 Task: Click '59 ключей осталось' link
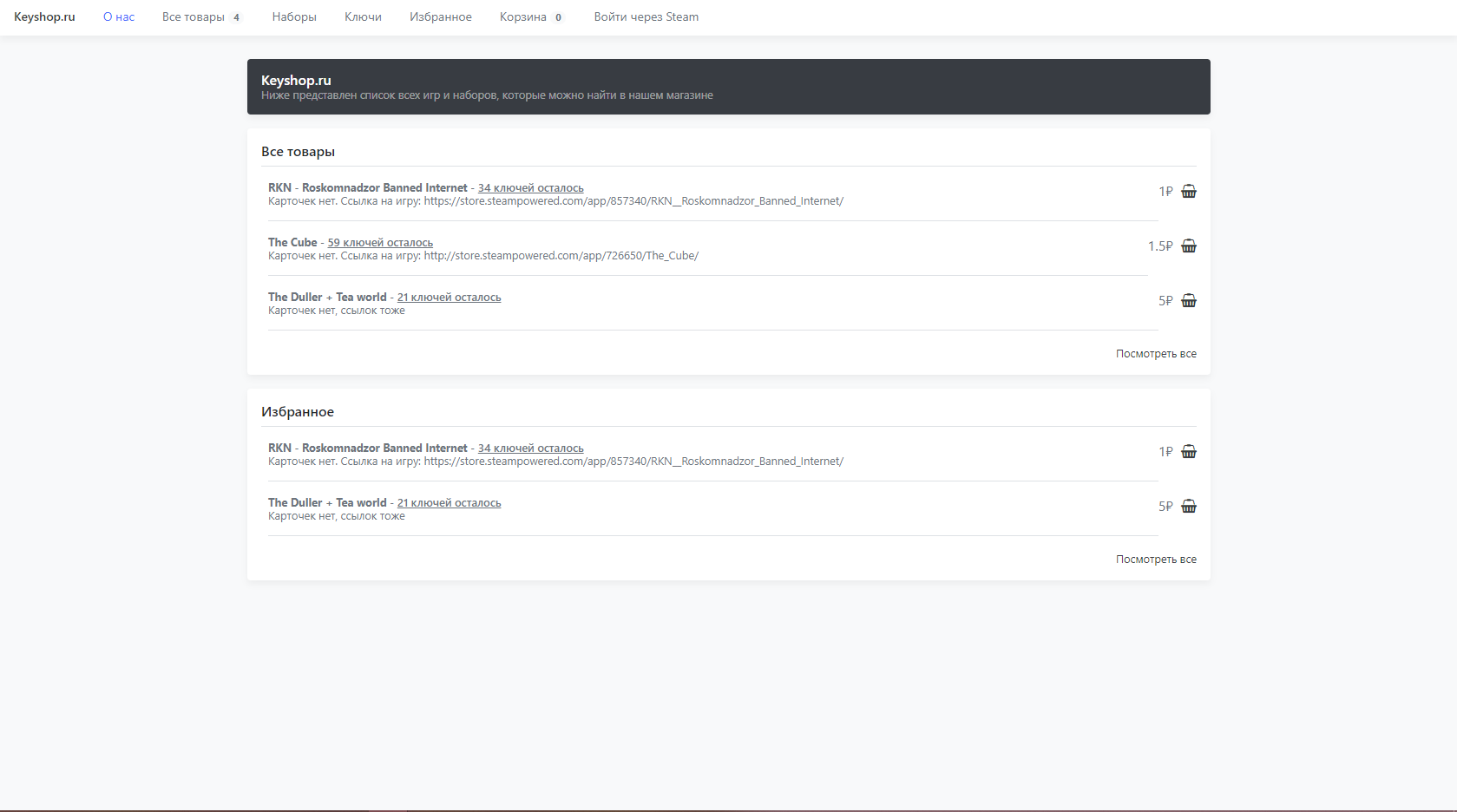click(x=380, y=243)
